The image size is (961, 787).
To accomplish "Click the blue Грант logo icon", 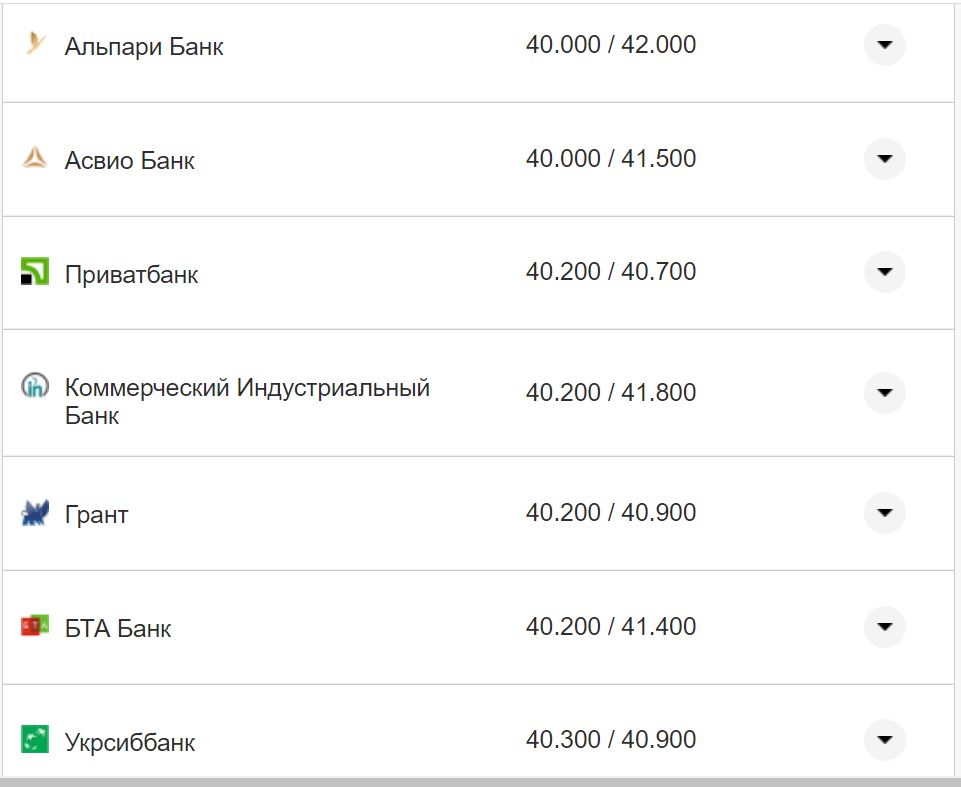I will (x=35, y=514).
